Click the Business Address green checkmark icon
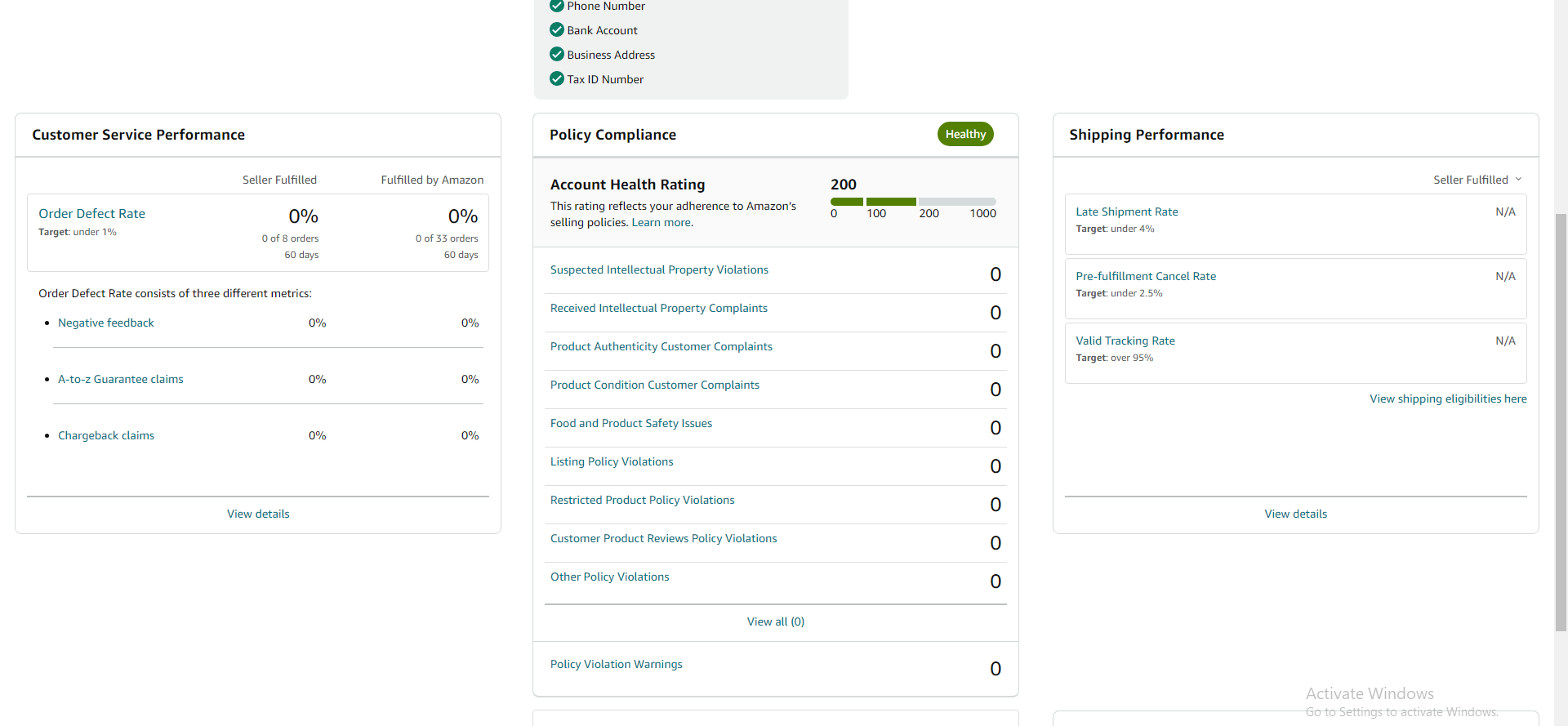The width and height of the screenshot is (1568, 726). tap(557, 54)
